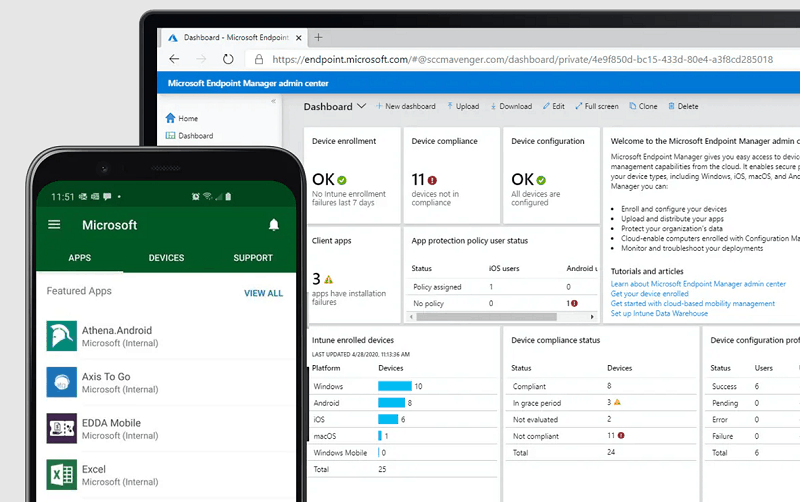Tap the battery icon in phone status bar

(228, 196)
